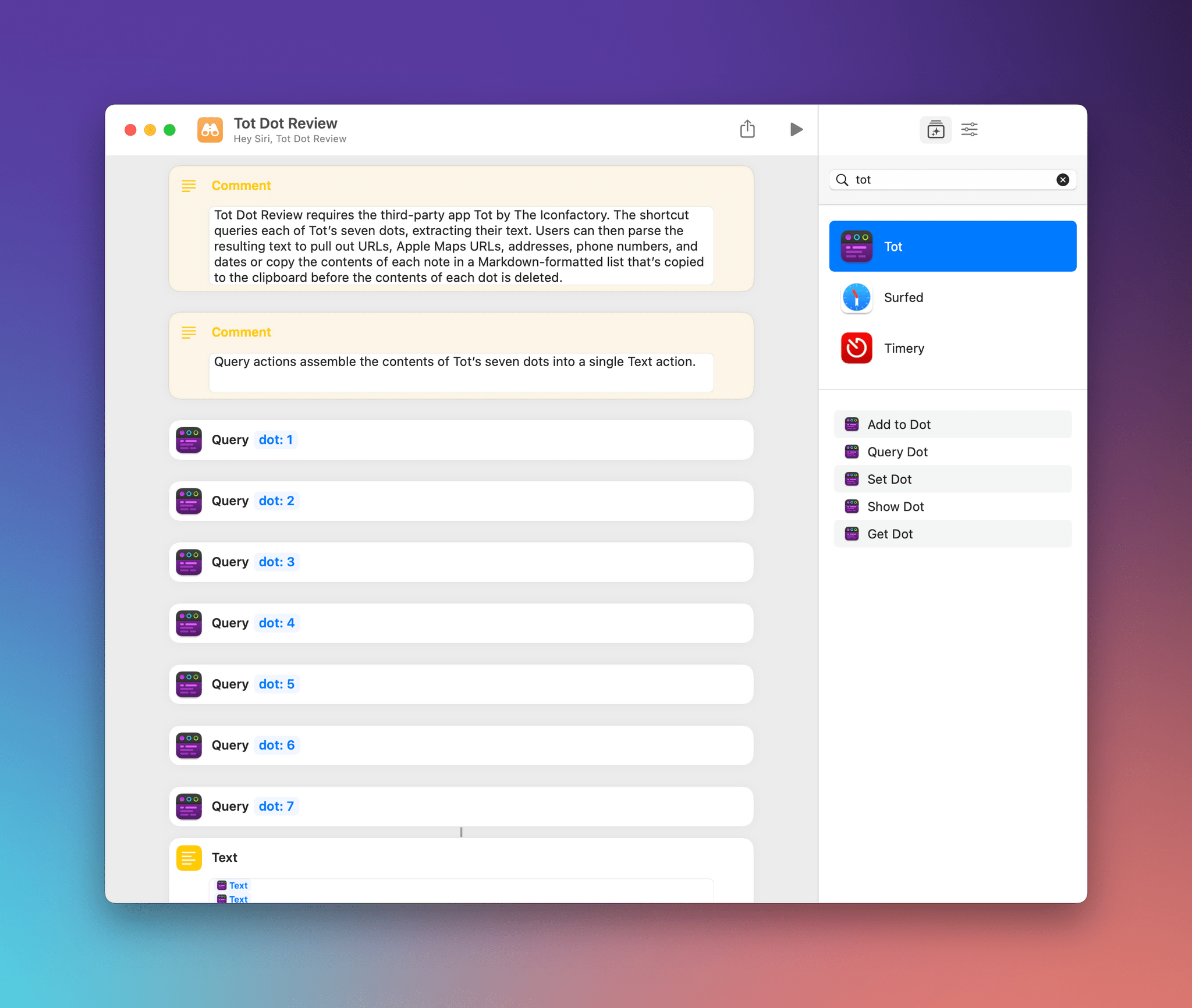Click into the search field containing tot
Image resolution: width=1192 pixels, height=1008 pixels.
(x=953, y=180)
